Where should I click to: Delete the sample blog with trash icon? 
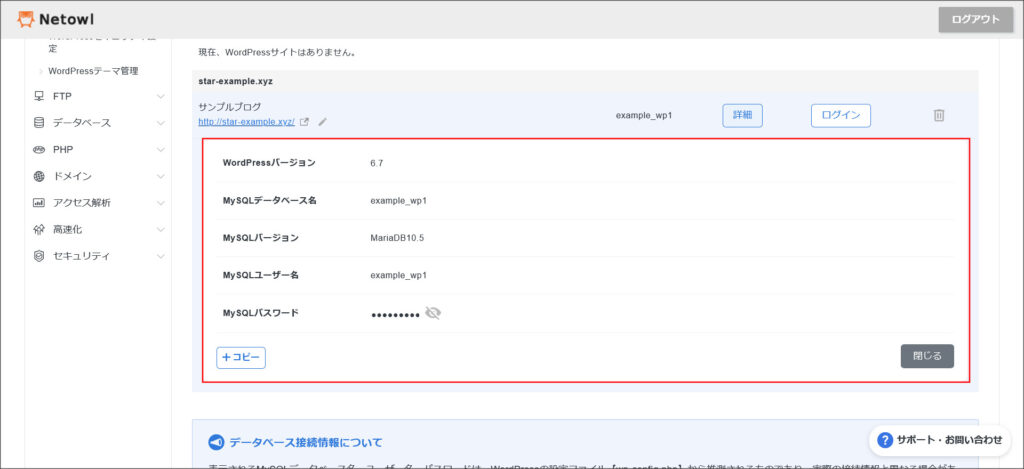(939, 116)
